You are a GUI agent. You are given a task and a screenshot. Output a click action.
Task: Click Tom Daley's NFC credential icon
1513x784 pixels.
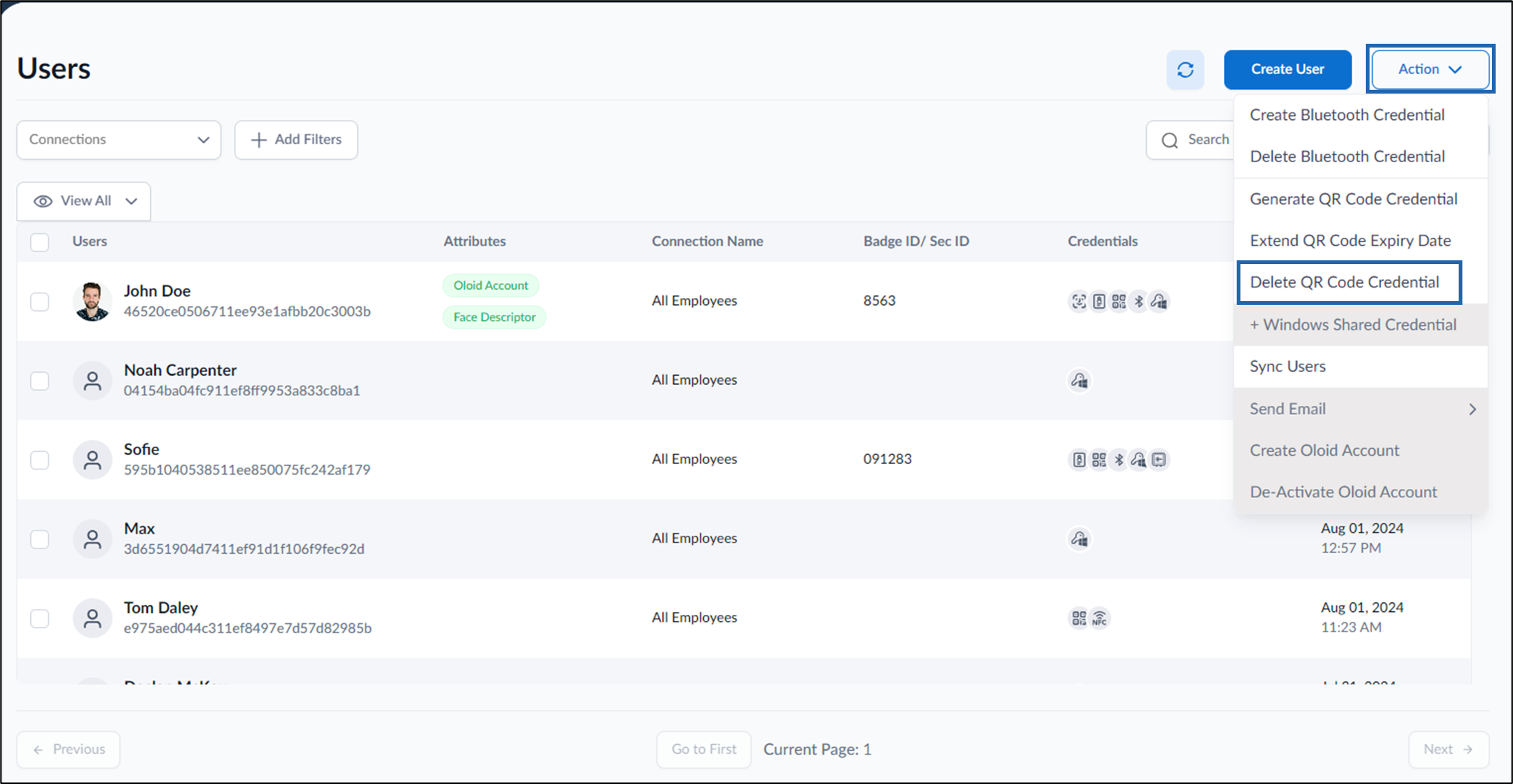click(x=1100, y=619)
